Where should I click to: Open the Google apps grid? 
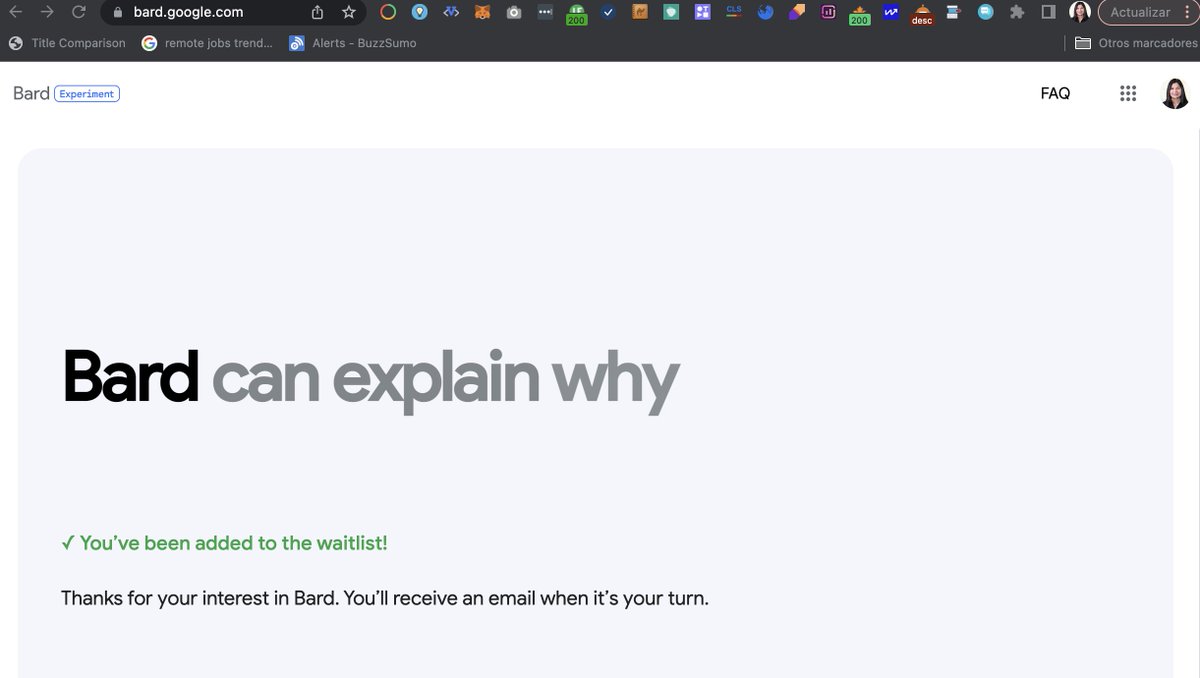pyautogui.click(x=1128, y=93)
